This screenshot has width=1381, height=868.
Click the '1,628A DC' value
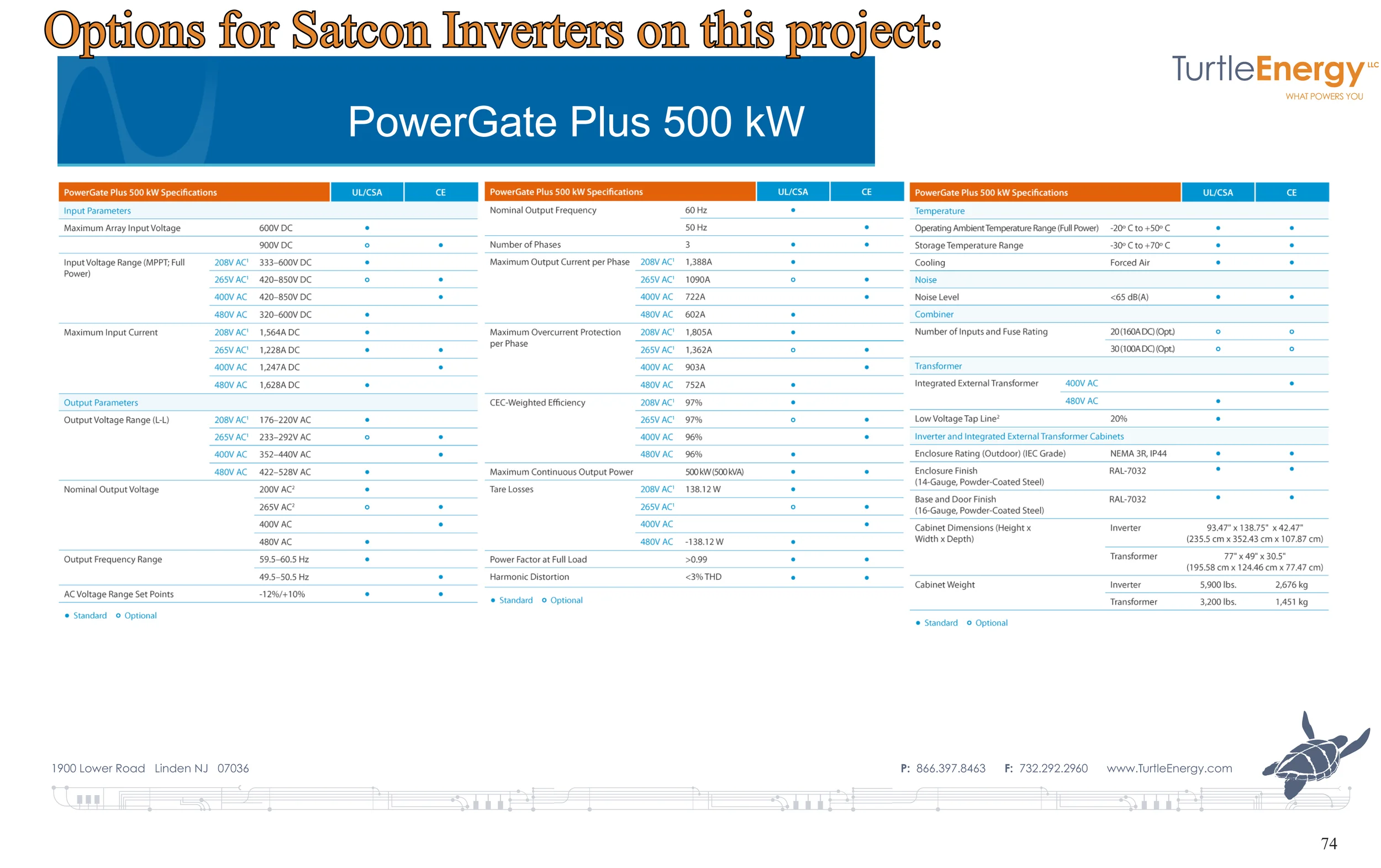tap(280, 385)
